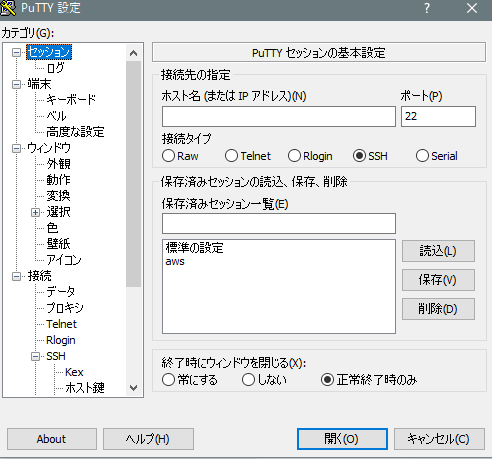Open the アイコン category

point(64,260)
